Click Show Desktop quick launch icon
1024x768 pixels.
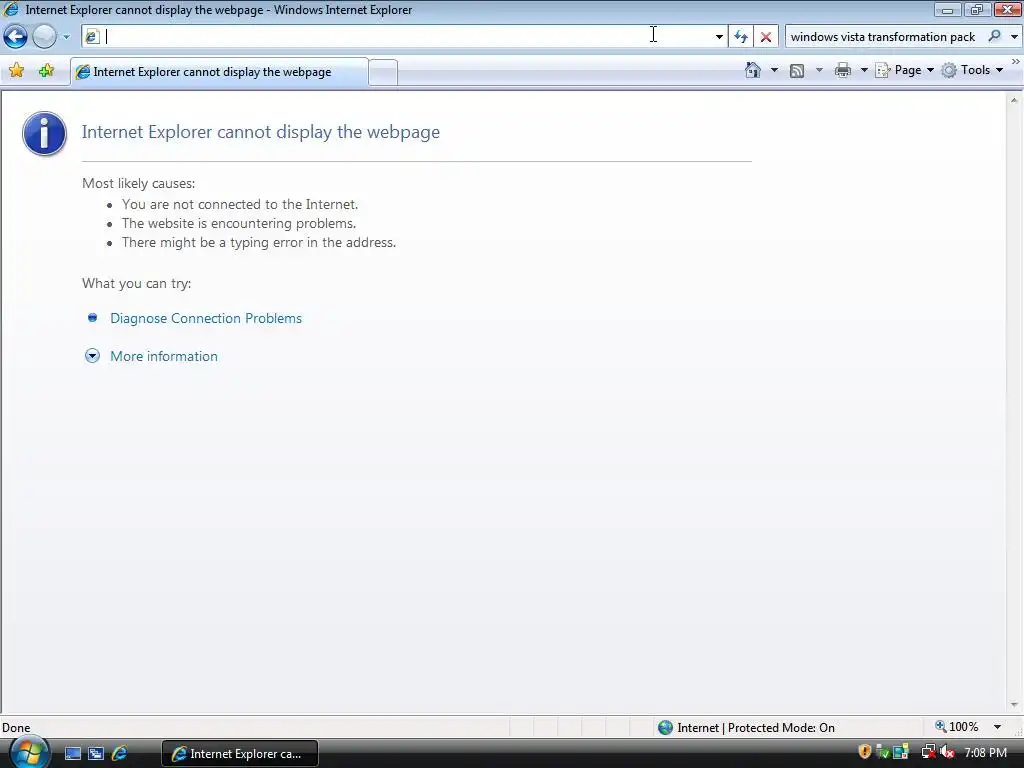pos(72,754)
